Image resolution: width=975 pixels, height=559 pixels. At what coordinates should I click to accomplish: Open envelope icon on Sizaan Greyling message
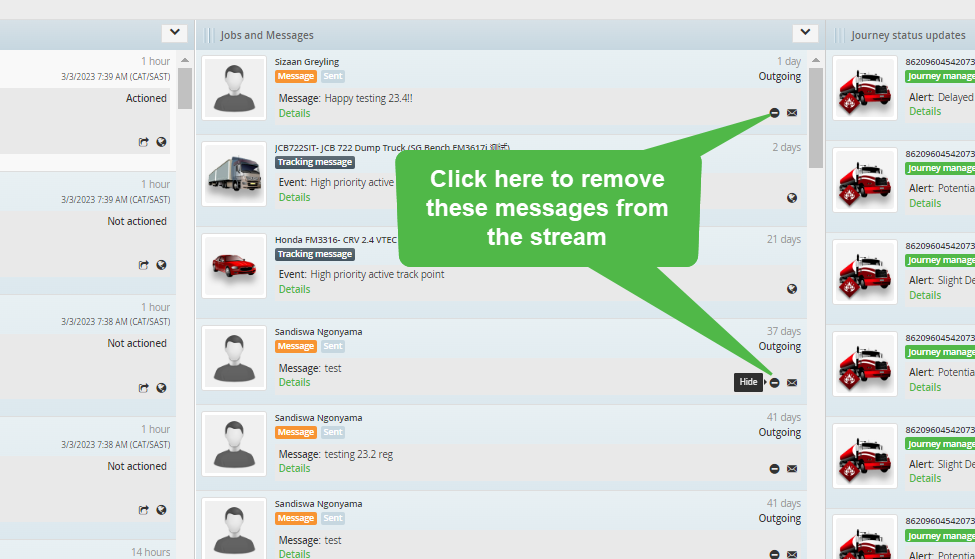coord(792,113)
